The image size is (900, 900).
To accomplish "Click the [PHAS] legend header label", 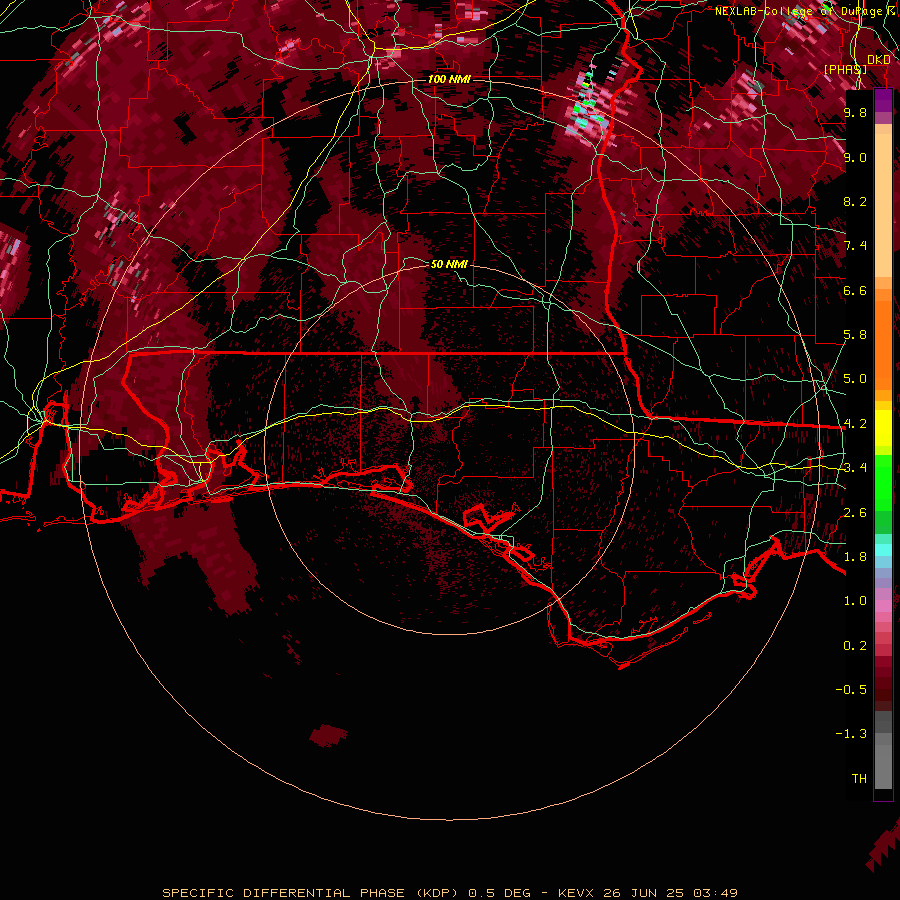I will (845, 69).
